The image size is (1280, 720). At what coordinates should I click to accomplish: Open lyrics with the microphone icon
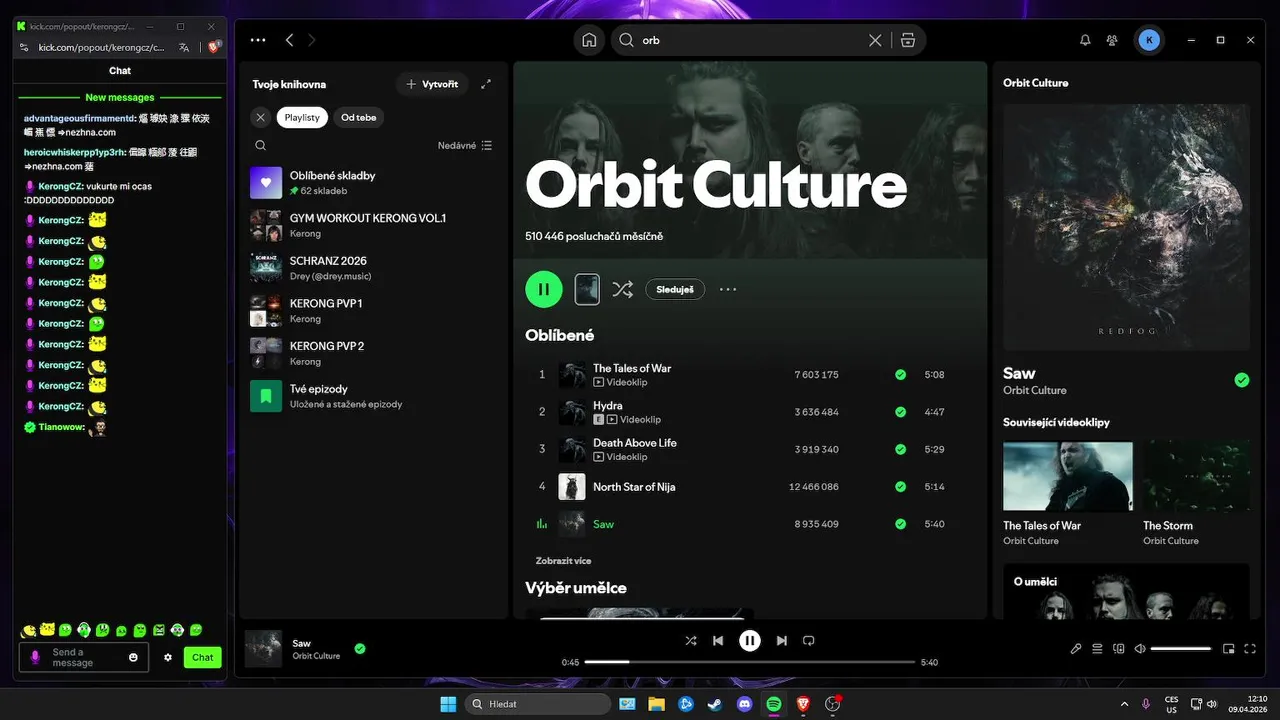point(1076,648)
